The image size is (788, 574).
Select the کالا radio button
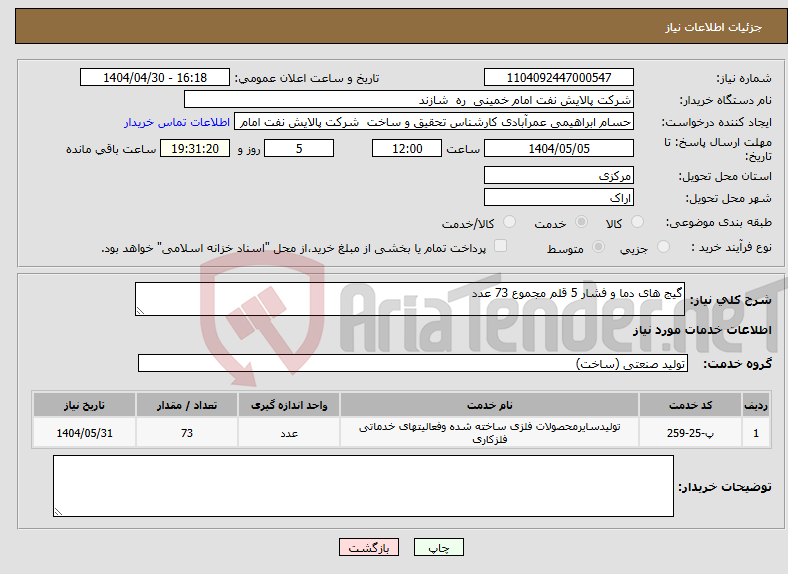coord(637,222)
